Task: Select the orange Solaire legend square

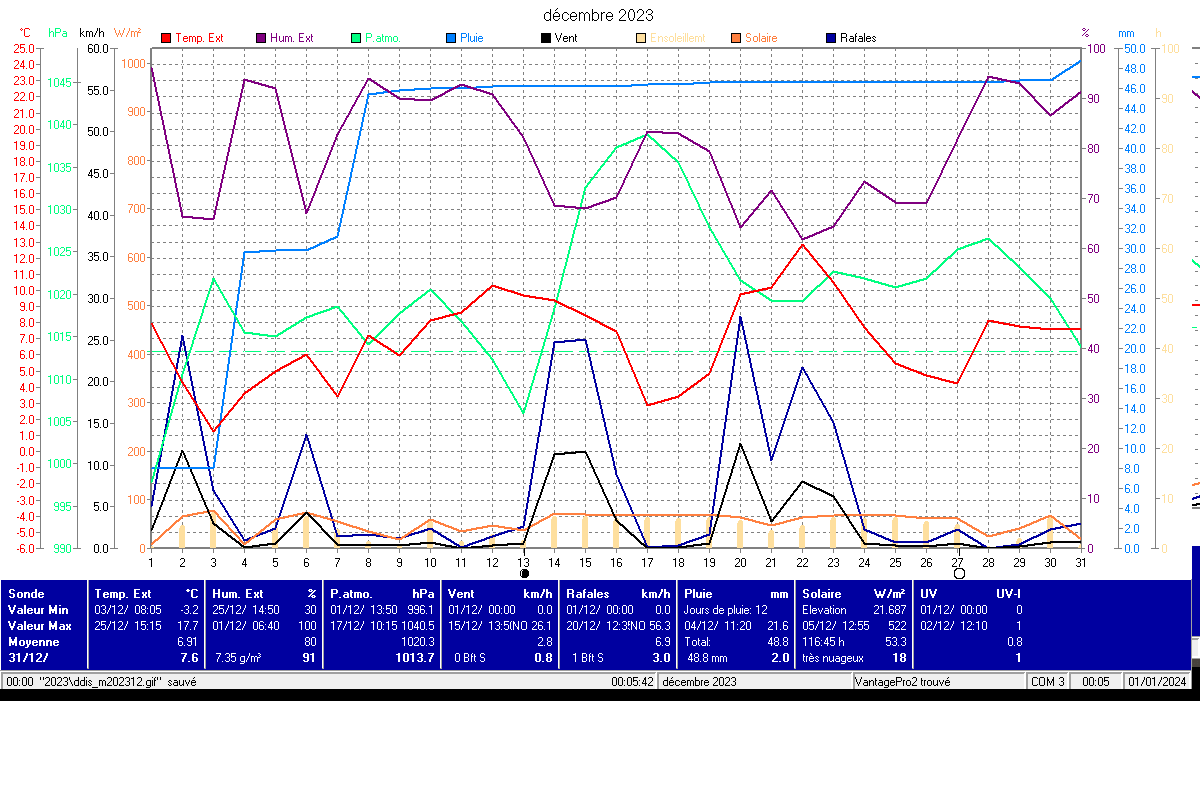Action: (x=735, y=38)
